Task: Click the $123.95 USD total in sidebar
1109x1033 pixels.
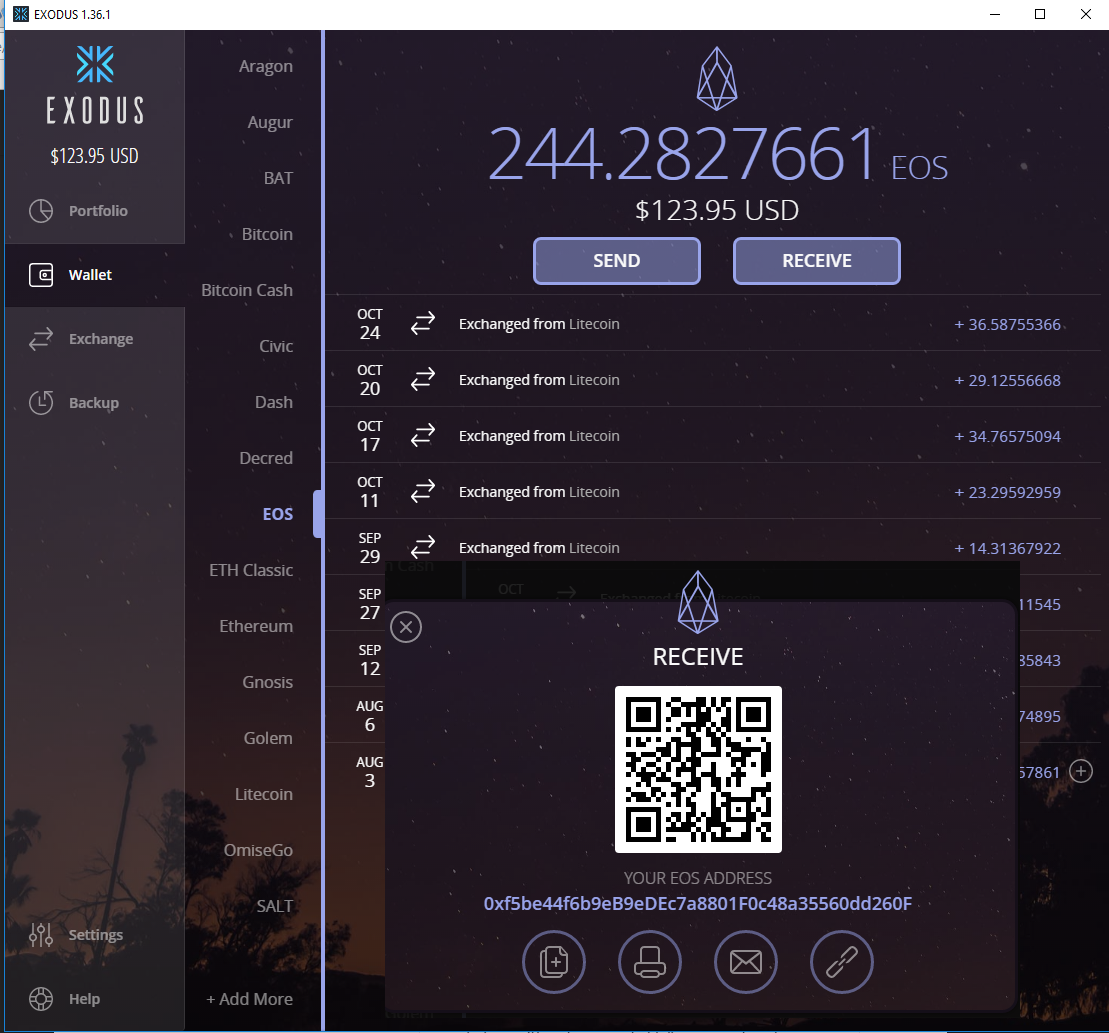Action: (x=94, y=156)
